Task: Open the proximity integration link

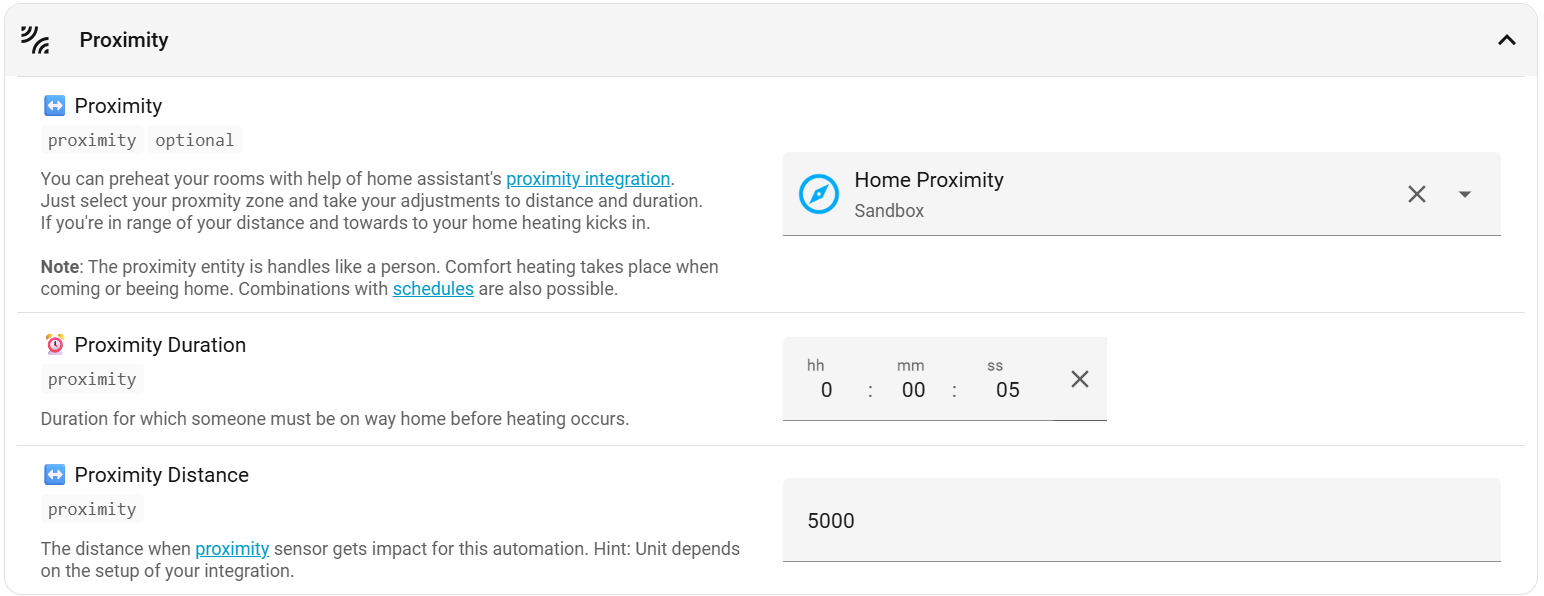Action: click(588, 179)
